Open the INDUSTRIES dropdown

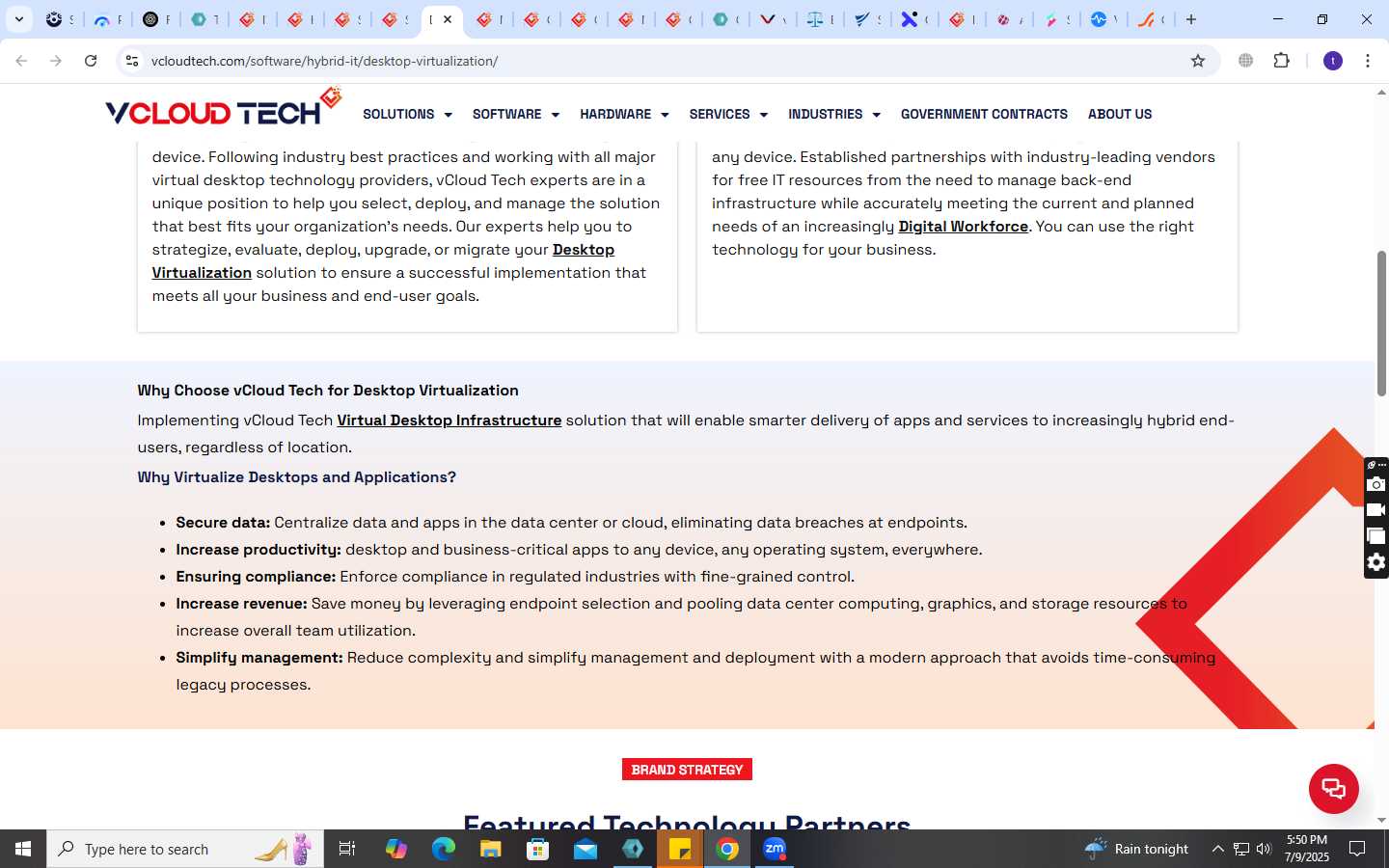(x=834, y=114)
